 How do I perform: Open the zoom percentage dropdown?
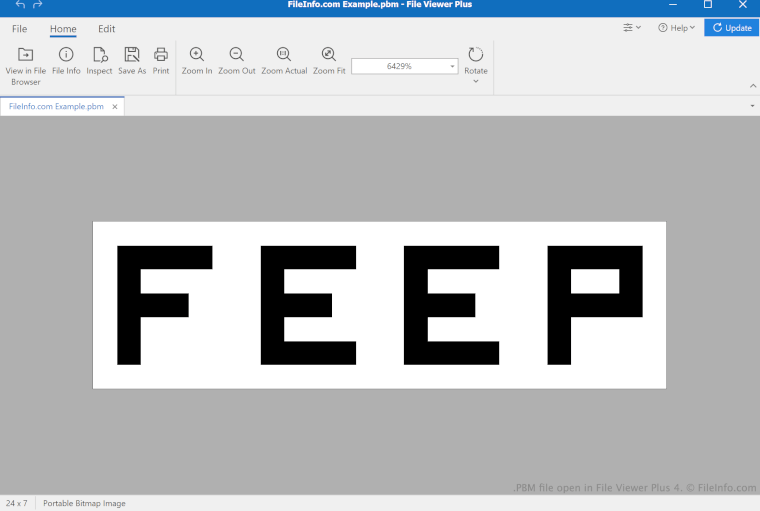click(452, 66)
